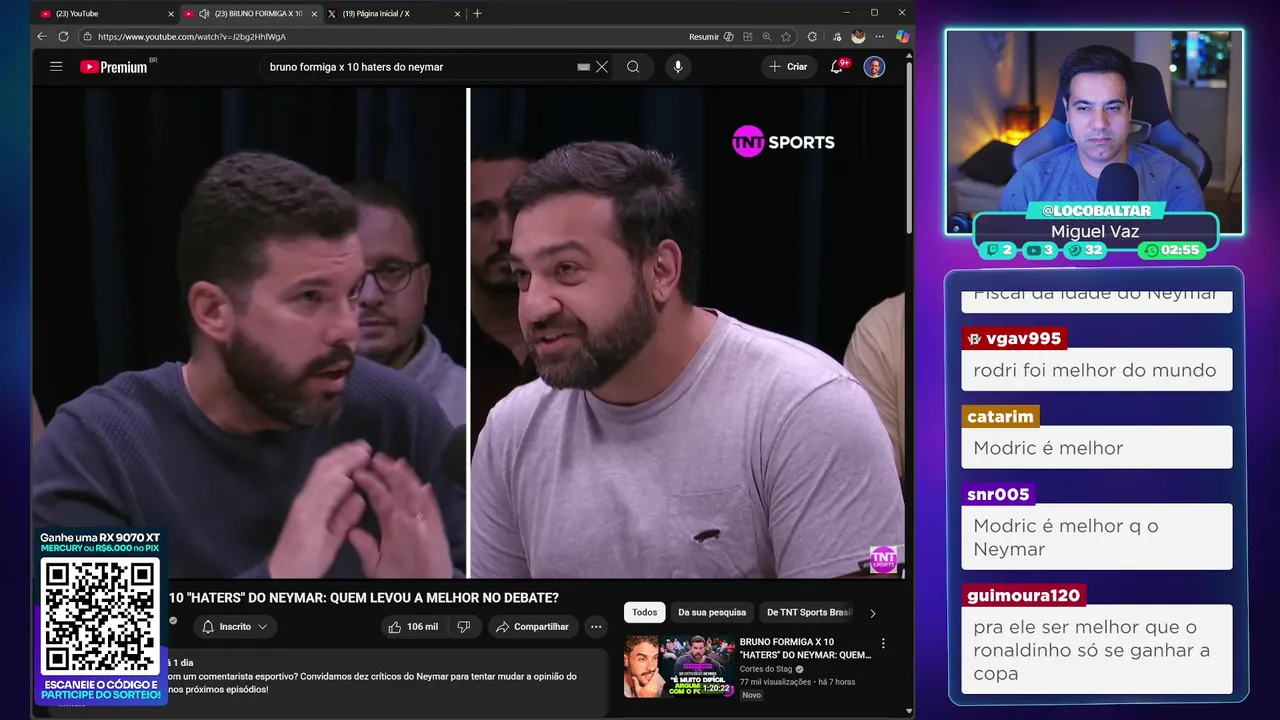The width and height of the screenshot is (1280, 720).
Task: Open Copilot sidebar icon
Action: pyautogui.click(x=902, y=36)
